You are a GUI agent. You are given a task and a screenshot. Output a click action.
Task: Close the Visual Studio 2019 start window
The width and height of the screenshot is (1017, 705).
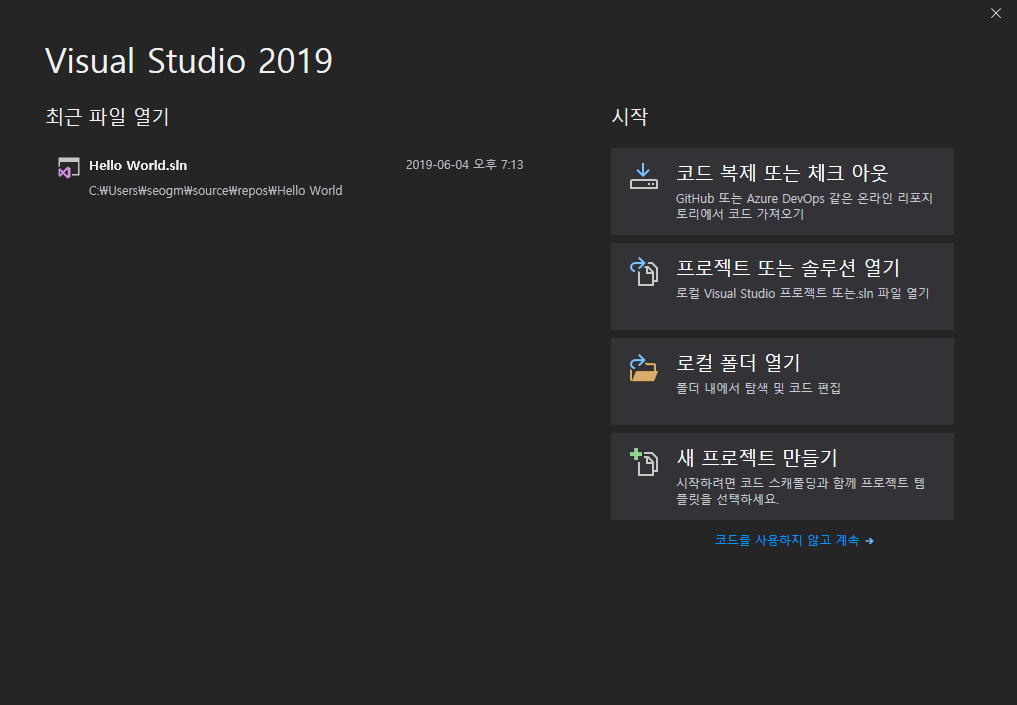(996, 13)
